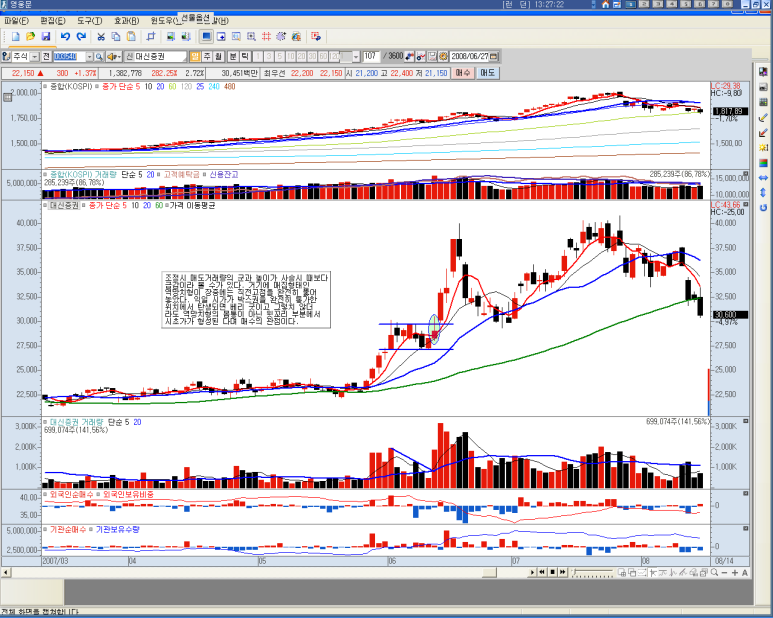Open the 파일(F) menu
The height and width of the screenshot is (618, 773).
(x=16, y=21)
